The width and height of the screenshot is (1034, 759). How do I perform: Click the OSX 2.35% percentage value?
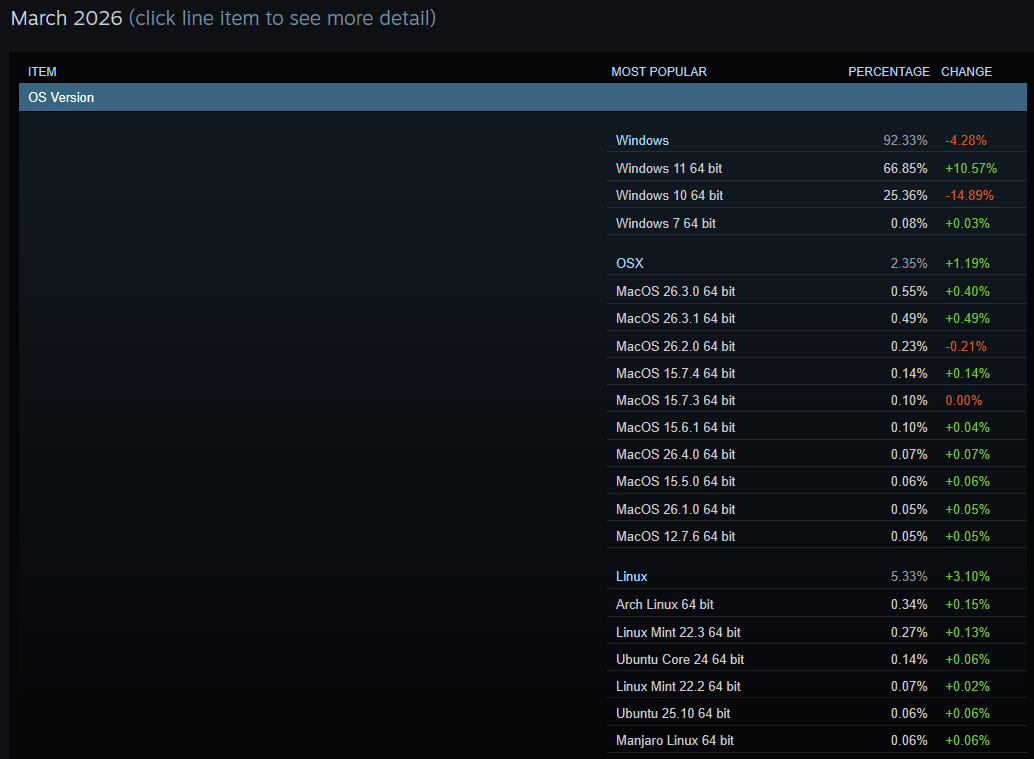pos(909,263)
